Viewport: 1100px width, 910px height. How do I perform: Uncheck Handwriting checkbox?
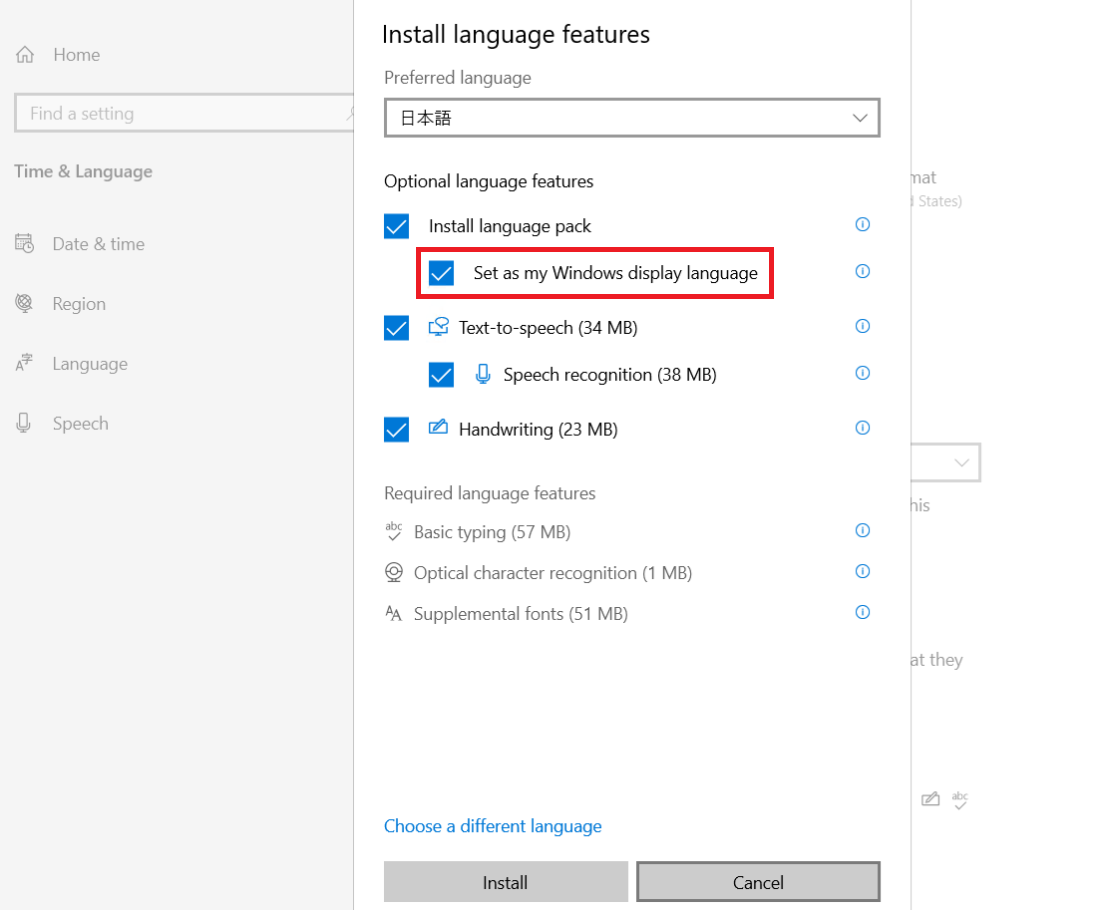point(396,429)
